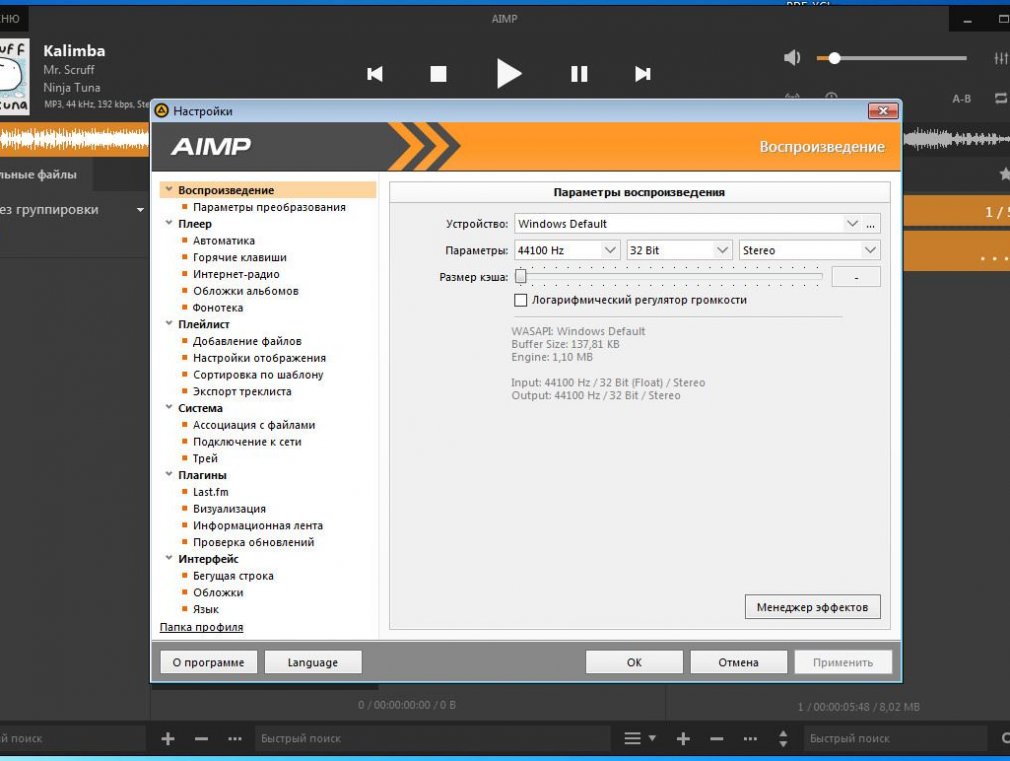Viewport: 1010px width, 761px height.
Task: Open Настройки отображения settings page
Action: tap(260, 358)
